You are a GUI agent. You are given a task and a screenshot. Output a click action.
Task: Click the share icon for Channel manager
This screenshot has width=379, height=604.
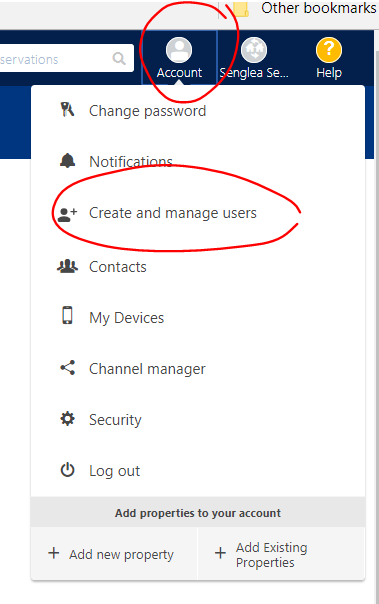click(x=67, y=368)
